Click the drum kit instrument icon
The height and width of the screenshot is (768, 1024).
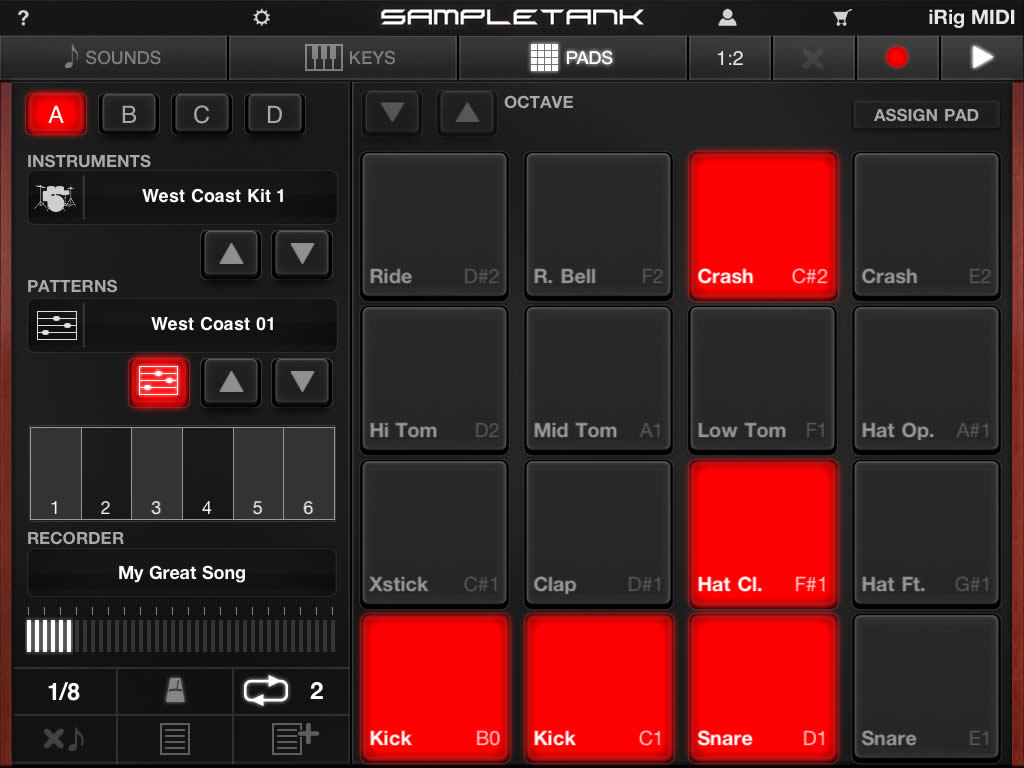click(x=56, y=197)
